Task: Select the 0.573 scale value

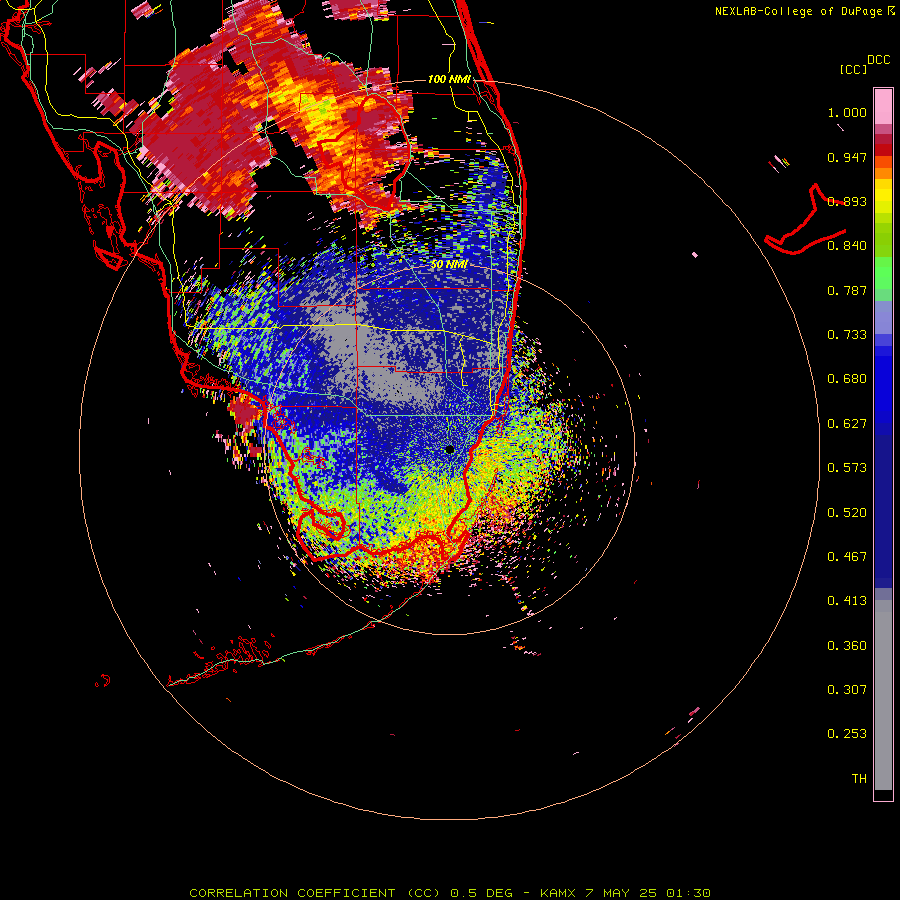Action: pyautogui.click(x=847, y=468)
